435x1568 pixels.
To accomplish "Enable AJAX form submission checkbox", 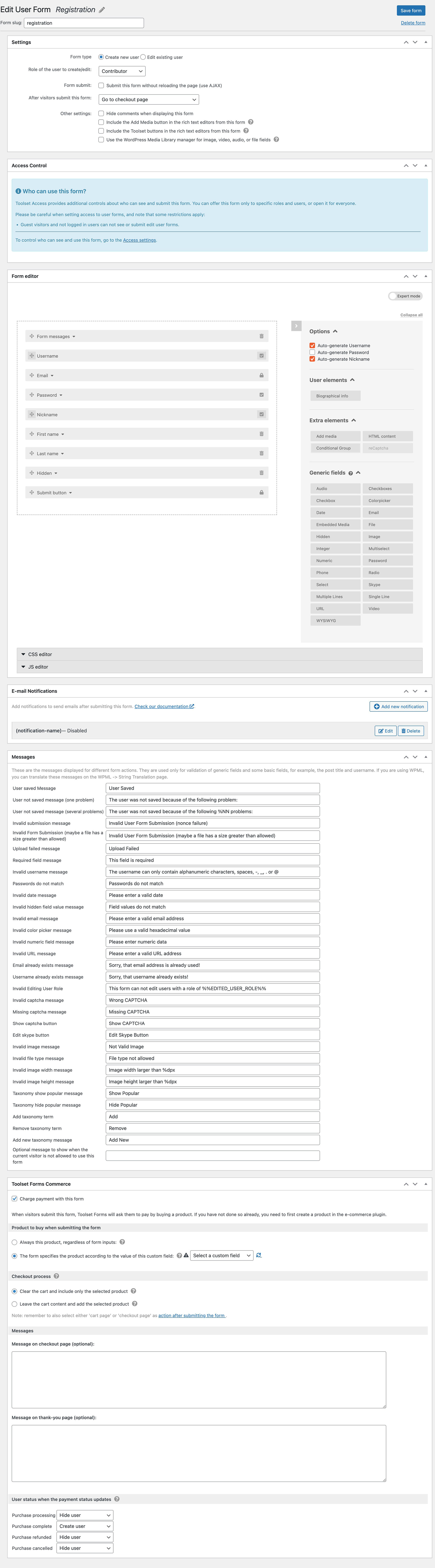I will [x=101, y=86].
